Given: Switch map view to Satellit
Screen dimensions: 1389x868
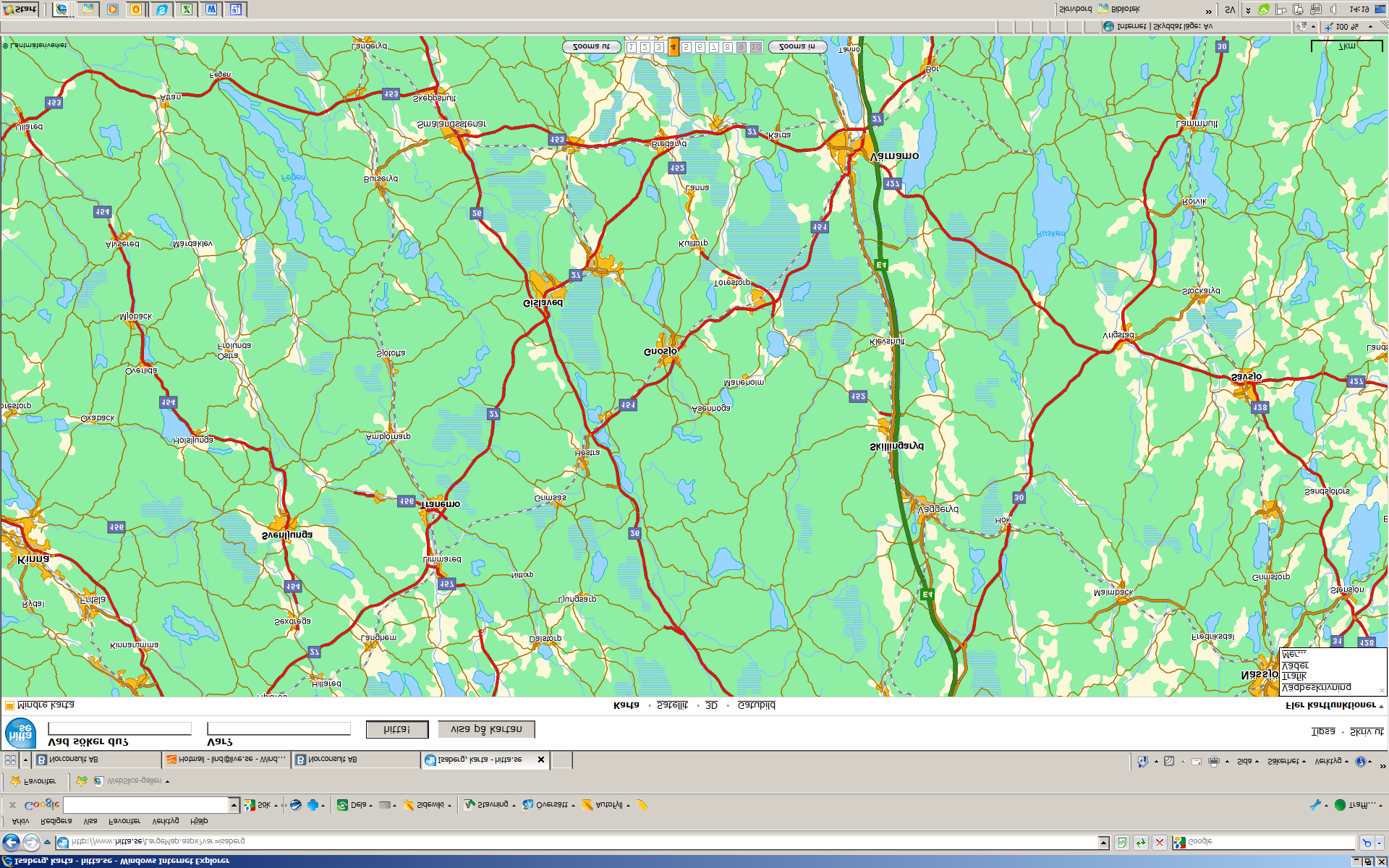Looking at the screenshot, I should pyautogui.click(x=672, y=705).
